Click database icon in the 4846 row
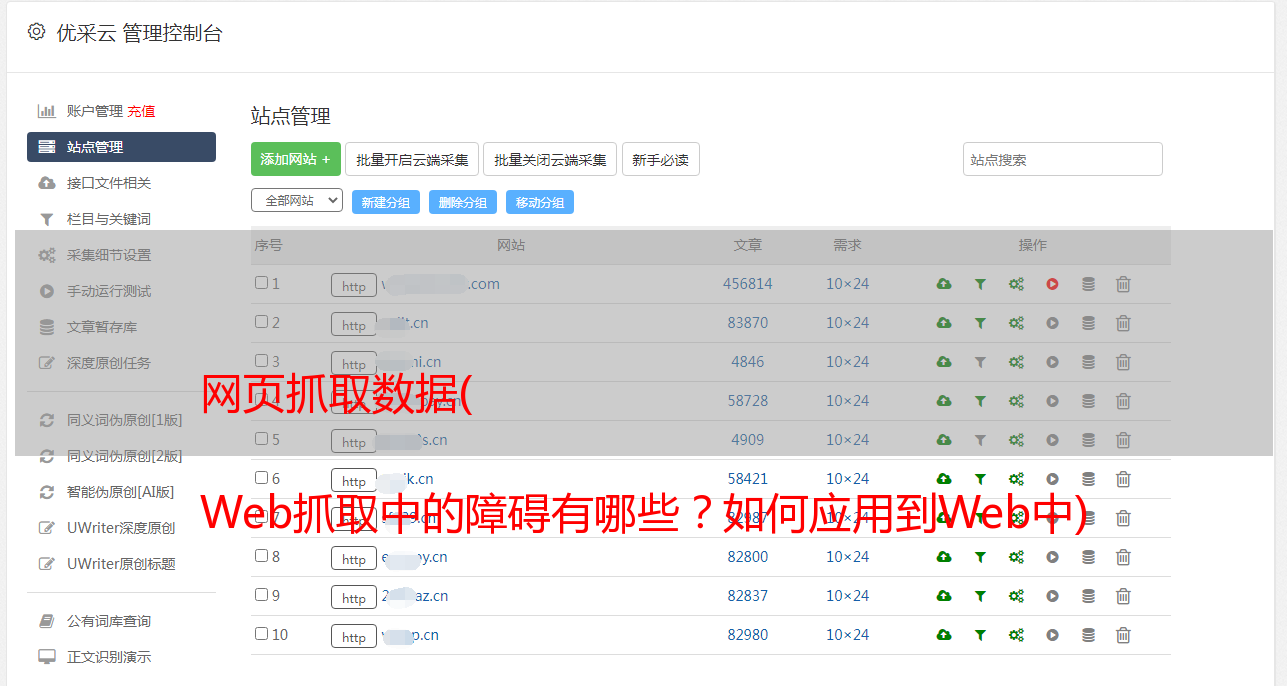The height and width of the screenshot is (686, 1287). click(1088, 362)
